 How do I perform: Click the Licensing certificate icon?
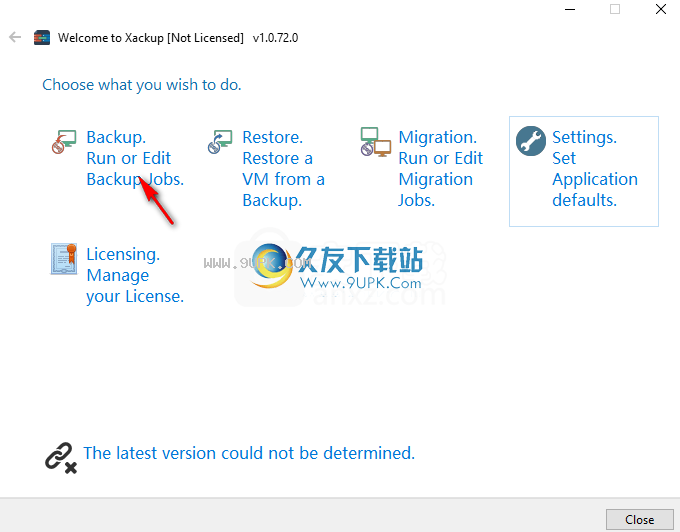64,259
